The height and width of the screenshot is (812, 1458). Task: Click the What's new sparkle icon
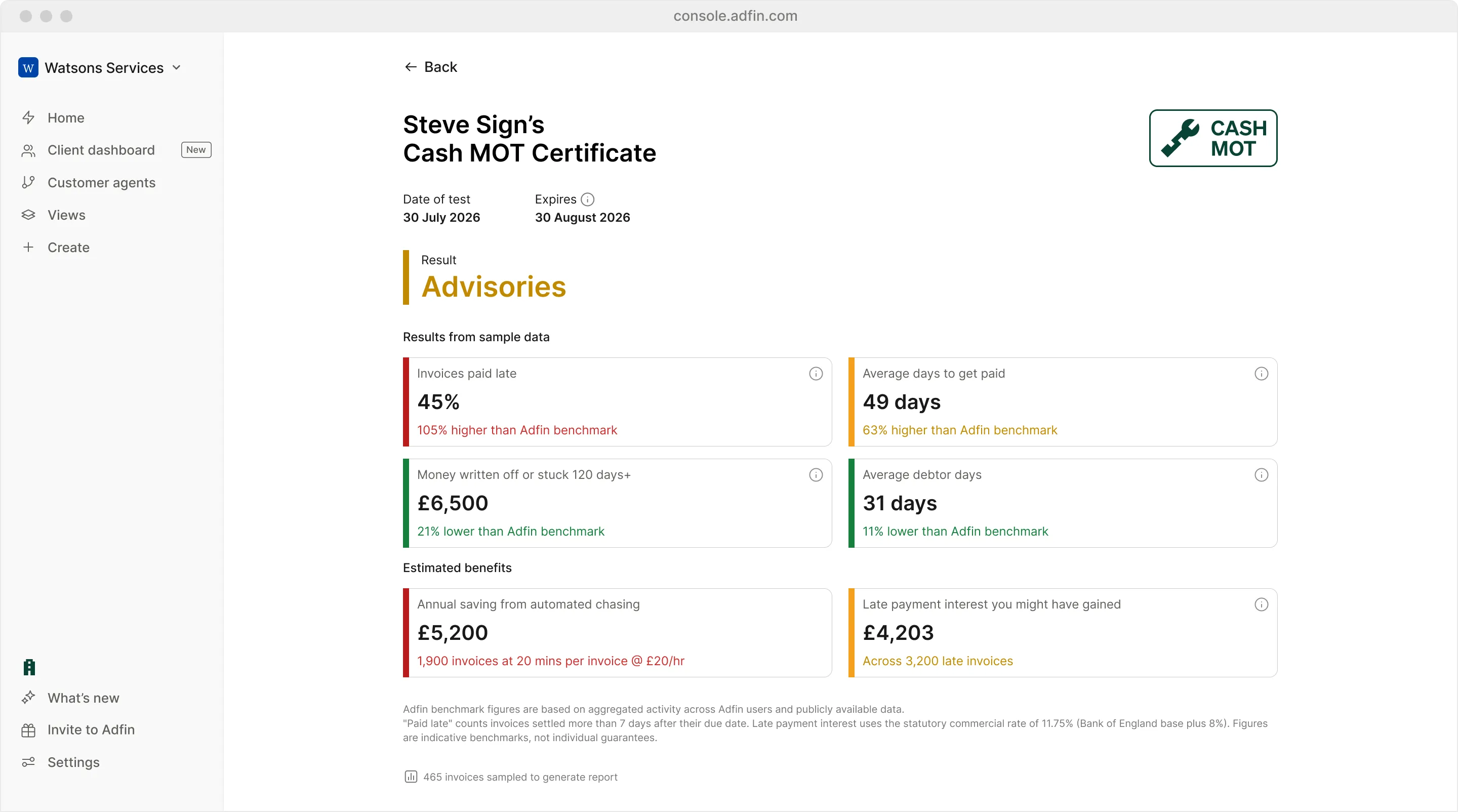[x=28, y=697]
